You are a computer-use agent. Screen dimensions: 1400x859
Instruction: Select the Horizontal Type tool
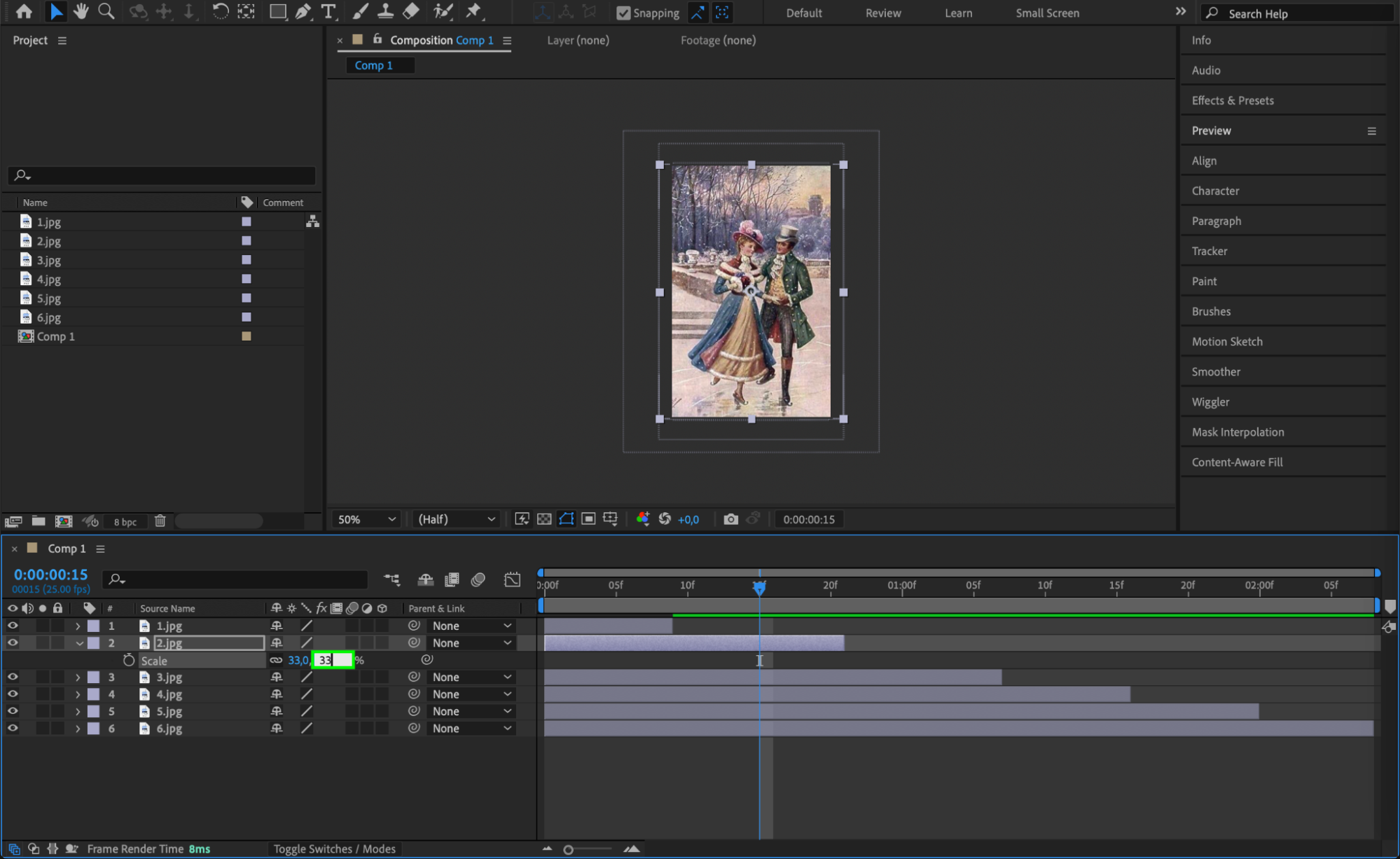pos(328,11)
